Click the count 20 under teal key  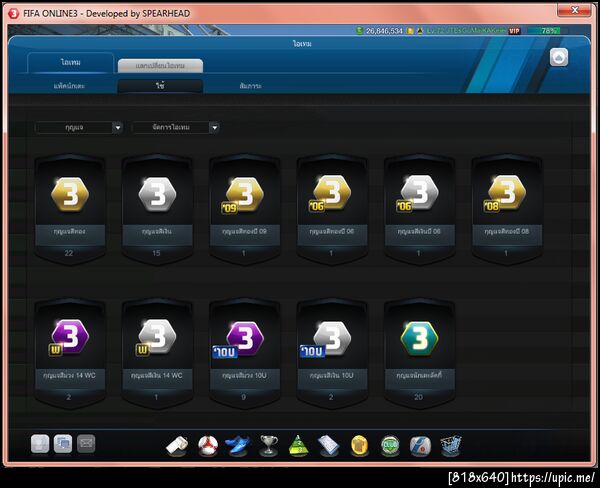(x=419, y=397)
